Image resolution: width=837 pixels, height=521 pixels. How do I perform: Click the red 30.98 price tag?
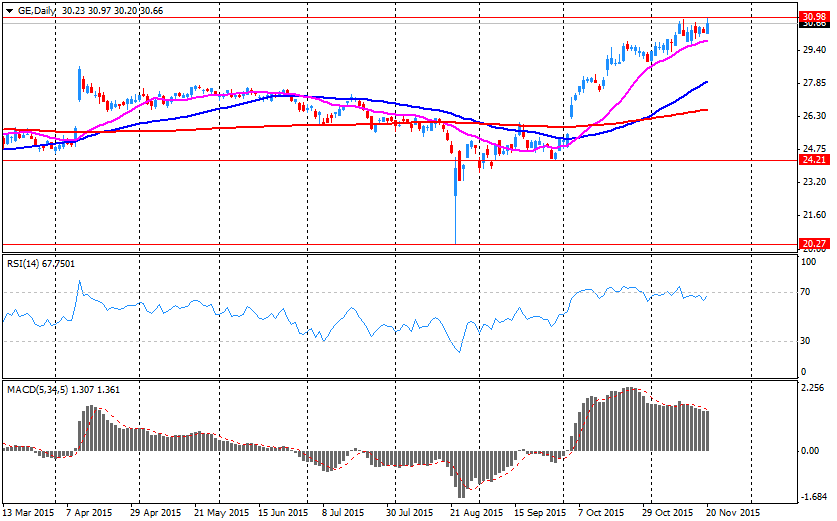813,17
